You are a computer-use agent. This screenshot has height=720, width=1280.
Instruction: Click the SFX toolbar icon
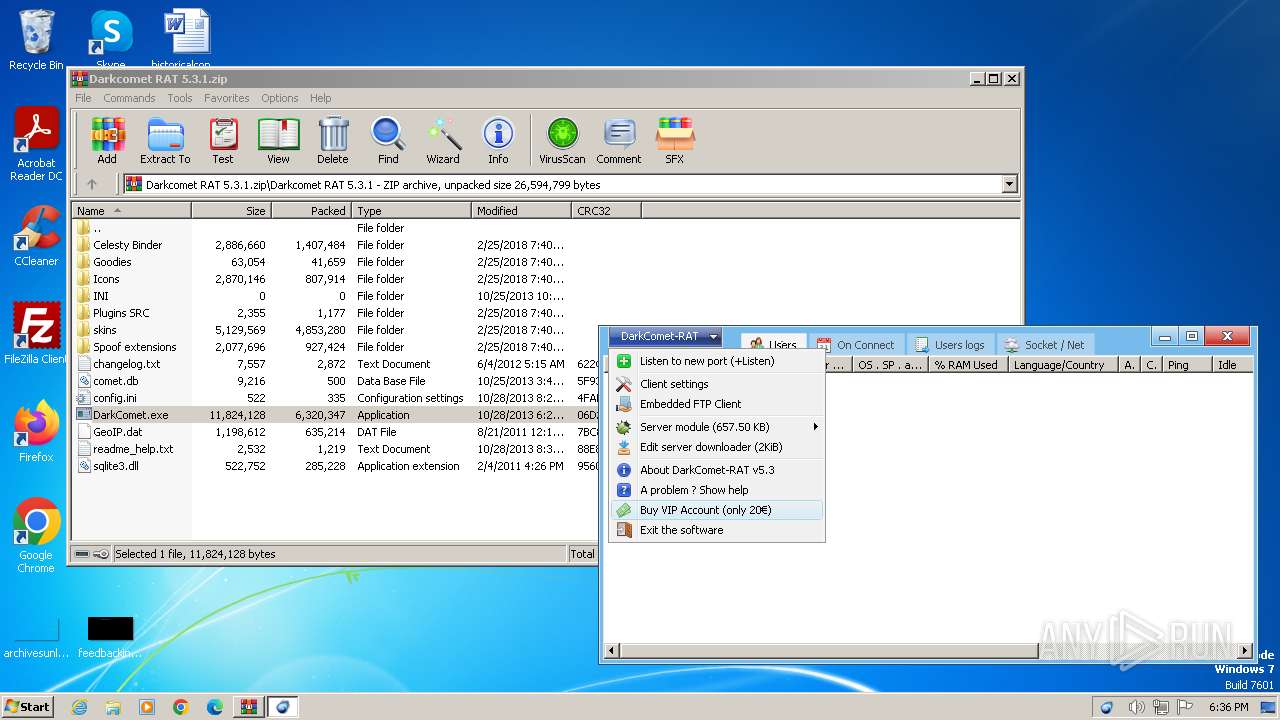tap(675, 140)
